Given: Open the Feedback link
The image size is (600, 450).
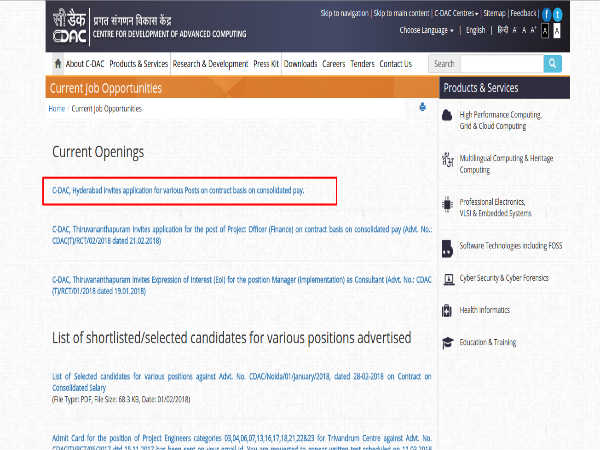Looking at the screenshot, I should point(523,13).
